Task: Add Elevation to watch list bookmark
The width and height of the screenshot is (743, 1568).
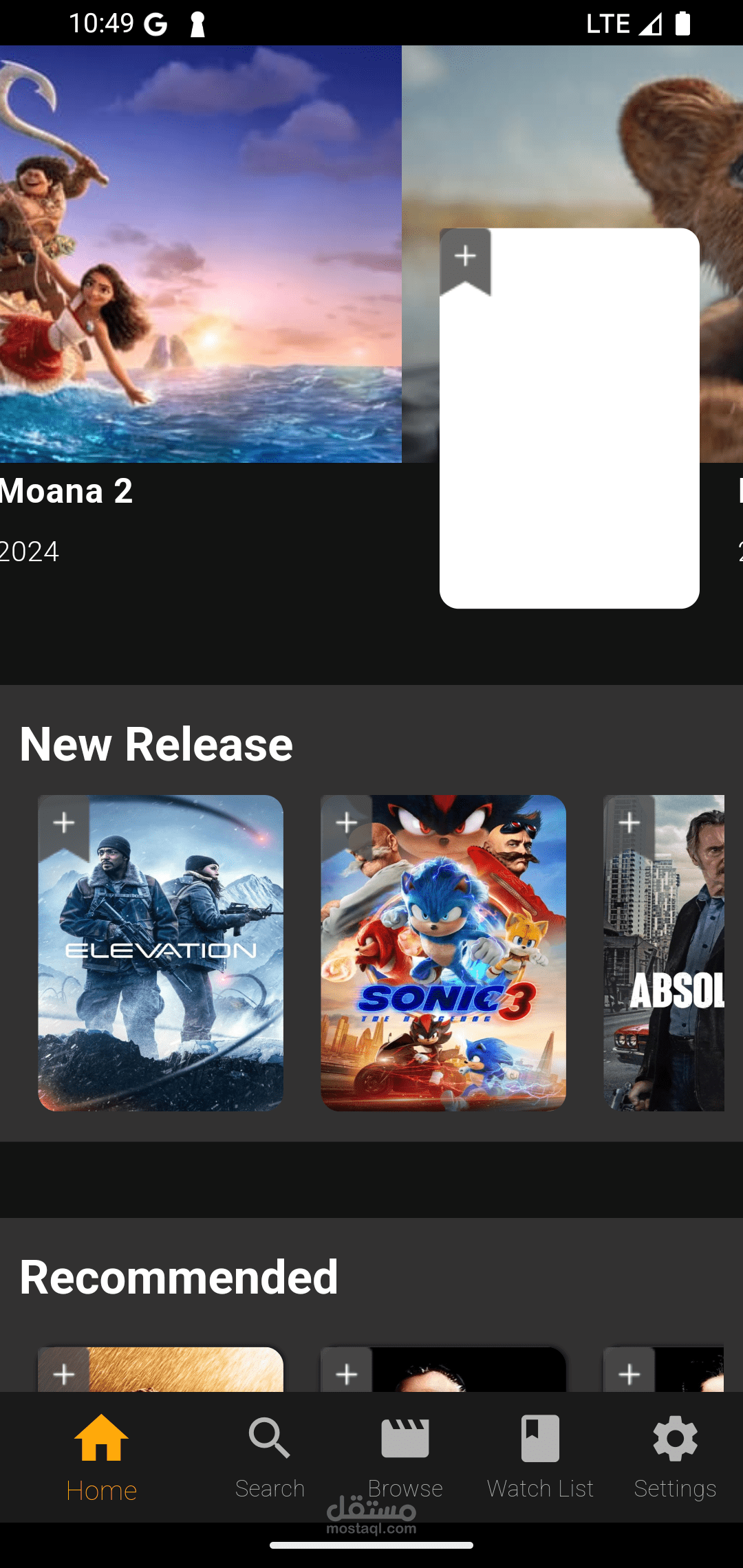Action: (x=64, y=827)
